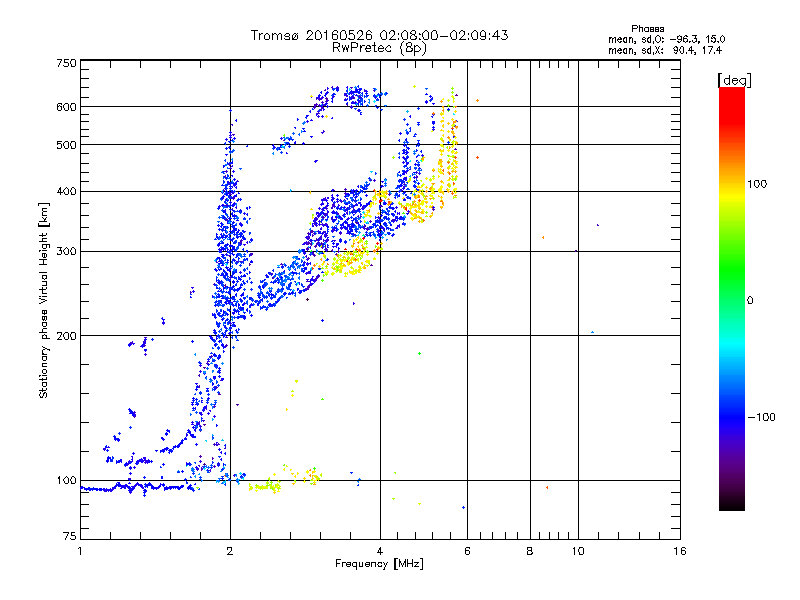Click the x-axis label "6"
Image resolution: width=800 pixels, height=600 pixels.
click(467, 551)
